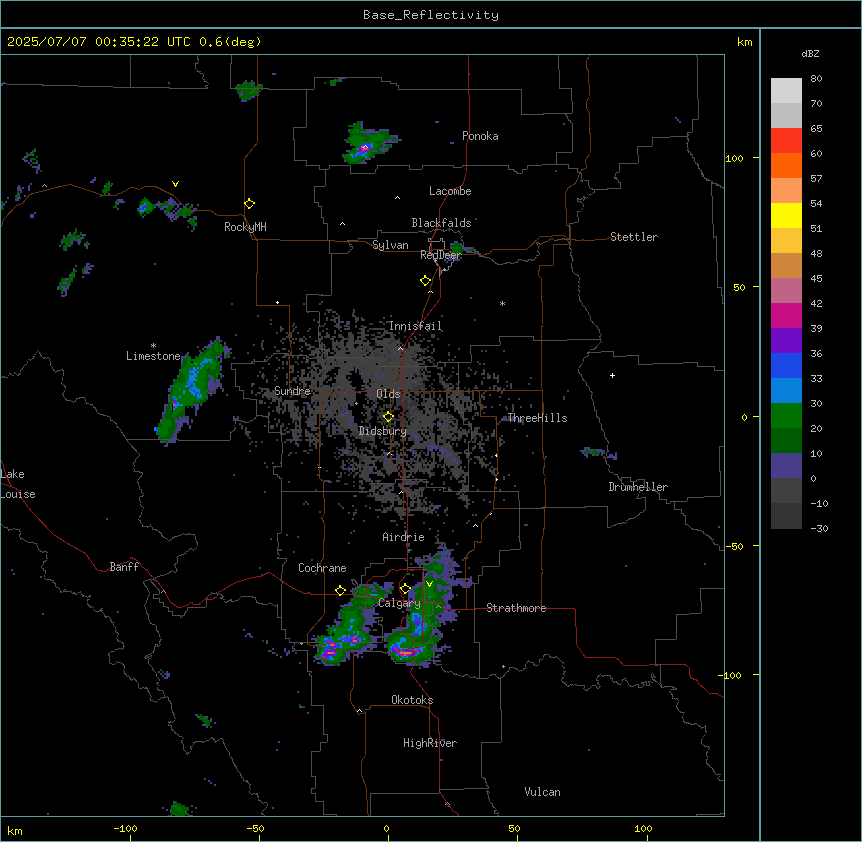Click the yellow diamond marker below Cochrane
This screenshot has height=842, width=862.
pyautogui.click(x=340, y=590)
